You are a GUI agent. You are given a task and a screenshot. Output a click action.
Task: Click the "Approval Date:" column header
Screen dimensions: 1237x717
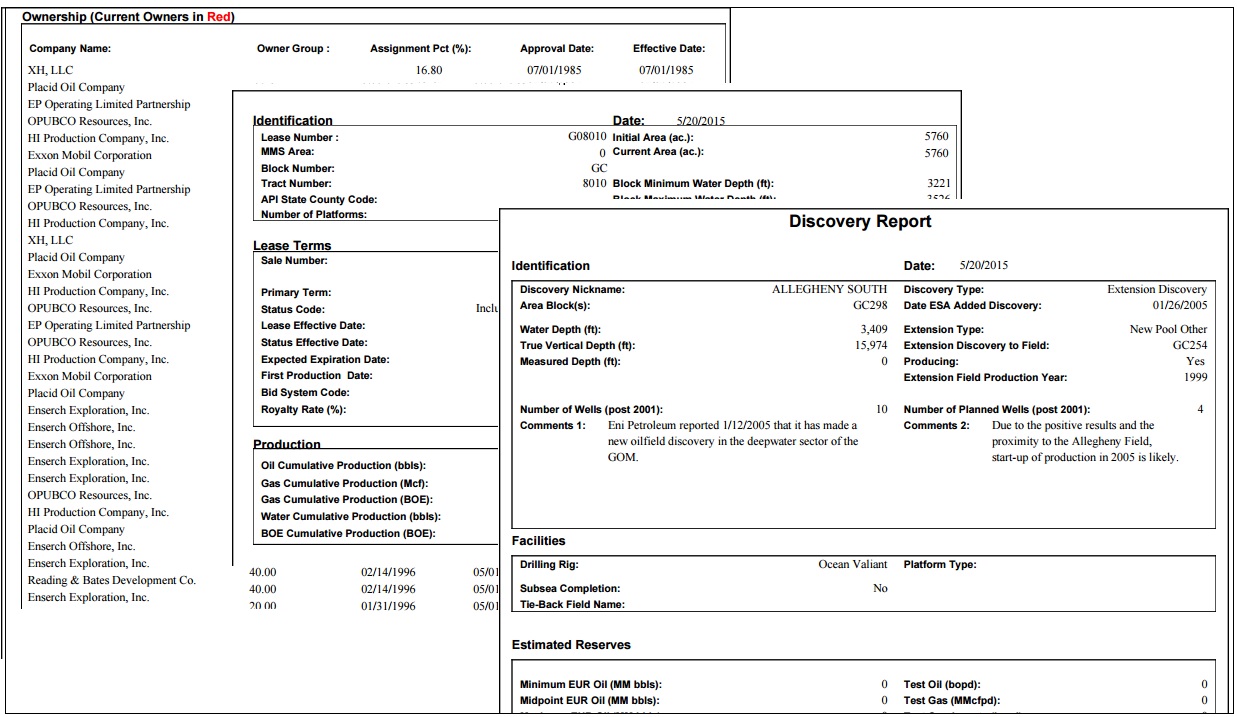coord(557,48)
